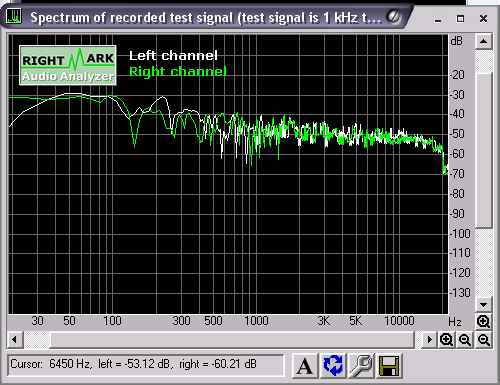The height and width of the screenshot is (385, 500).
Task: Click the right arrow of frequency scrollbar
Action: [x=429, y=340]
